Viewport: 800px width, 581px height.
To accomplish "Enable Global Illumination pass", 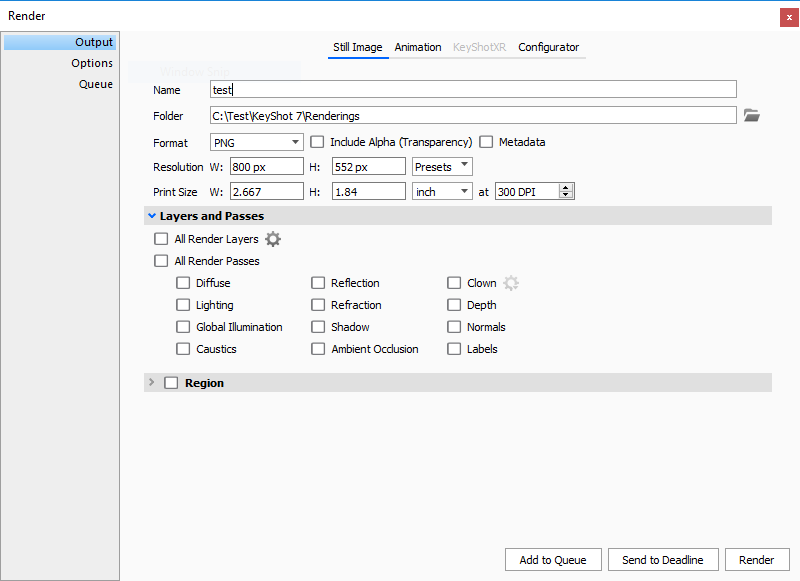I will coord(183,326).
